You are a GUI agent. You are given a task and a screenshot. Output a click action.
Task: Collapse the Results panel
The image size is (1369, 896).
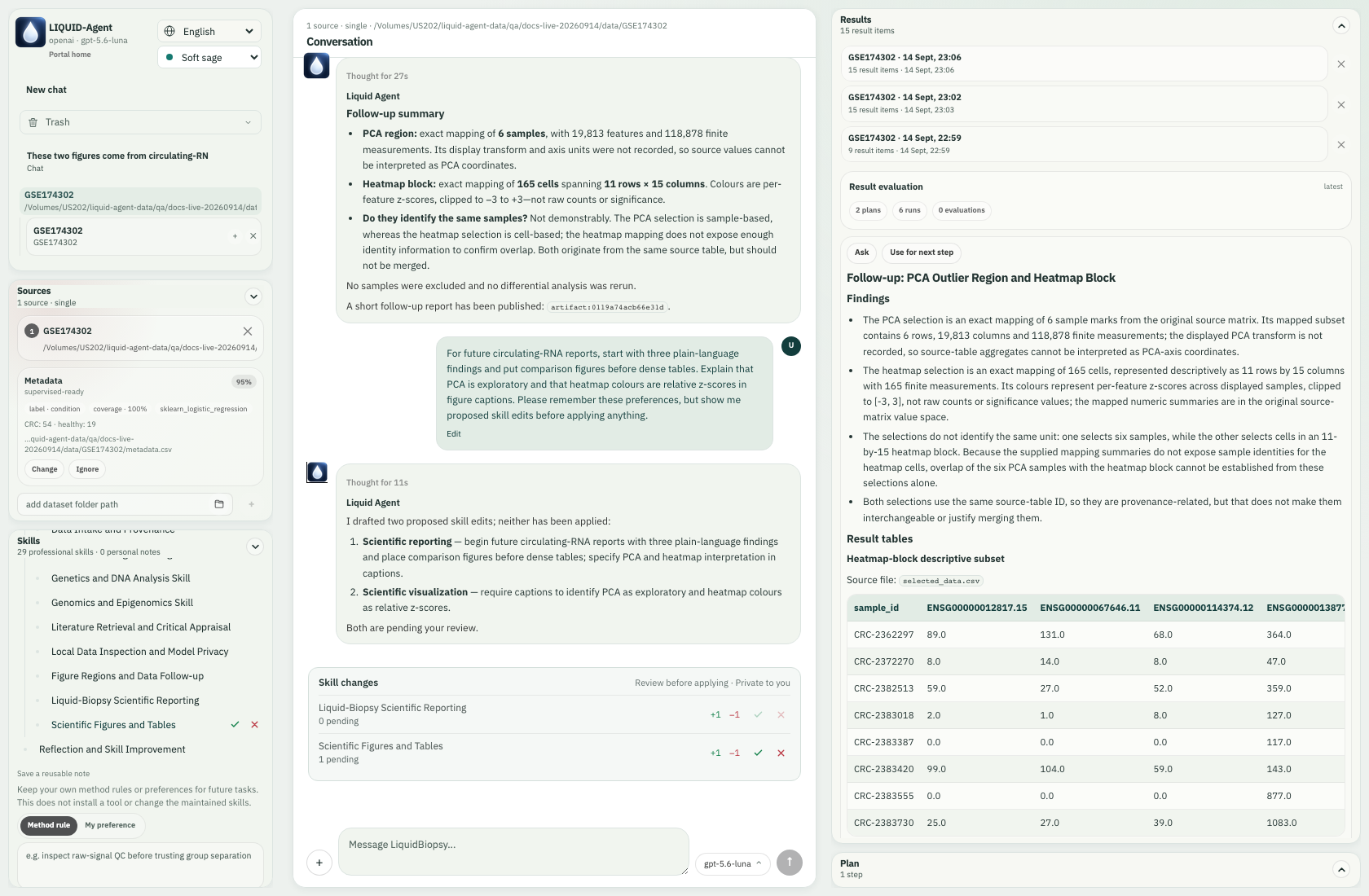pos(1341,25)
